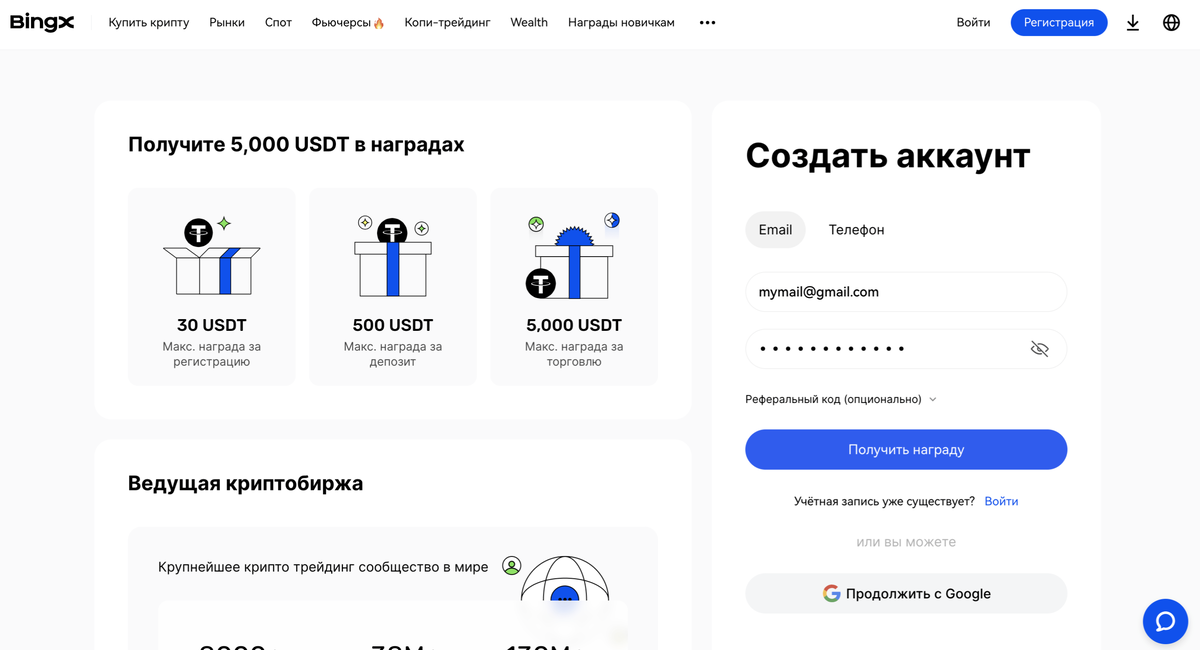Open the BingX logo home link

click(x=42, y=22)
